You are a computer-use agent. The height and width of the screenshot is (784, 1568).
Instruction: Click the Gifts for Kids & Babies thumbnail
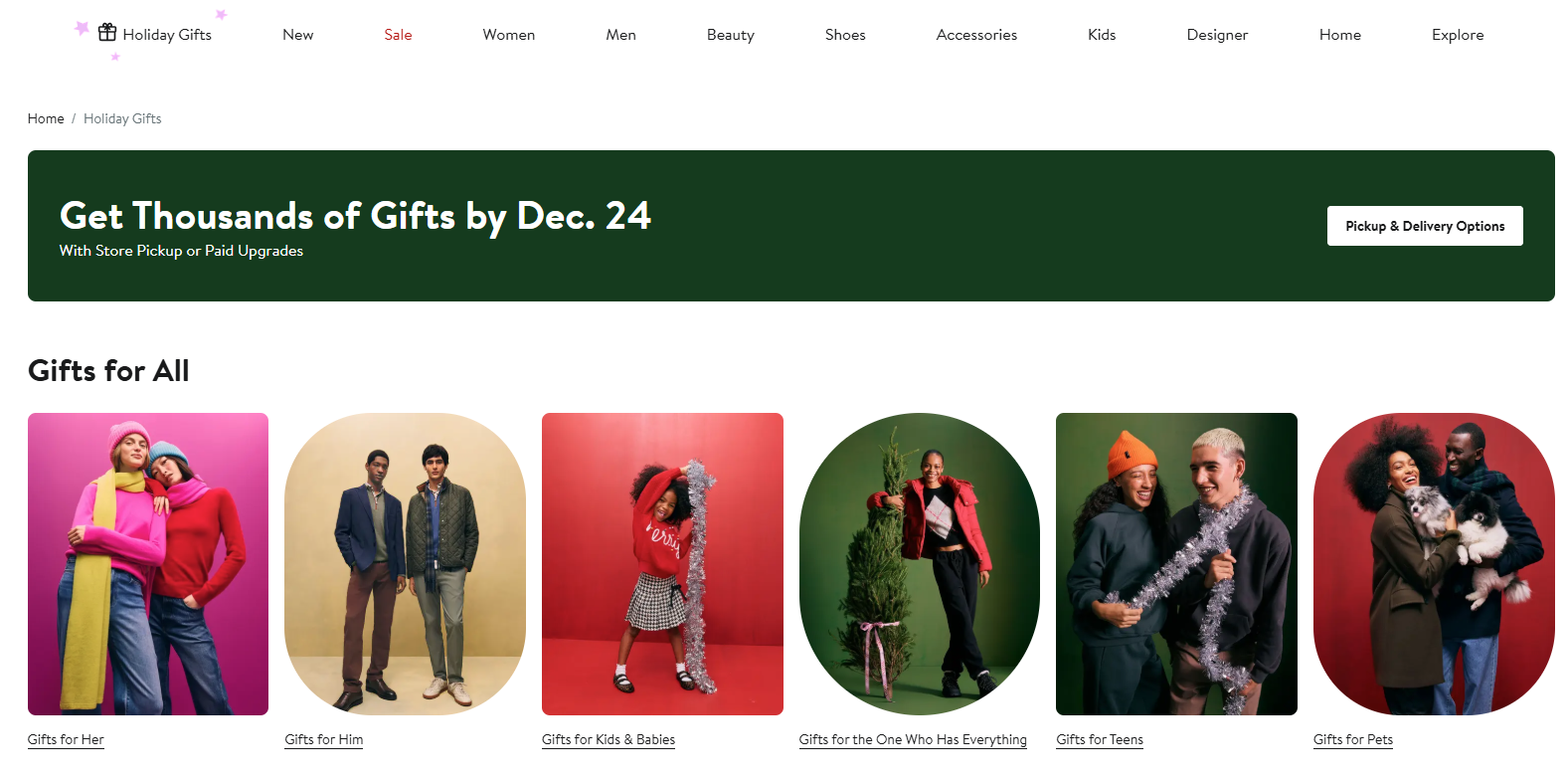pos(662,564)
